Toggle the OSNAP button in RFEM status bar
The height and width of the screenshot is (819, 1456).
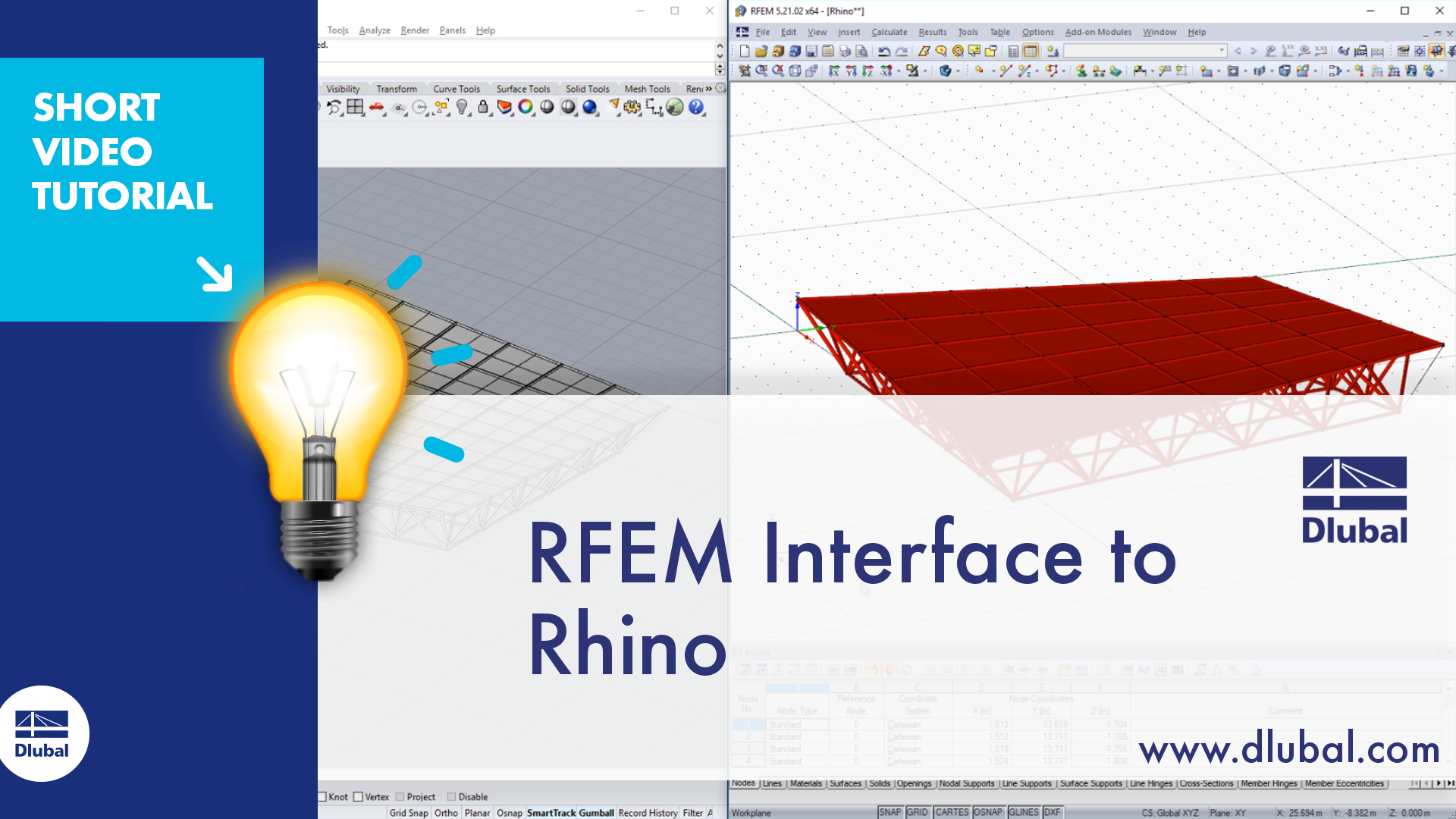(987, 812)
